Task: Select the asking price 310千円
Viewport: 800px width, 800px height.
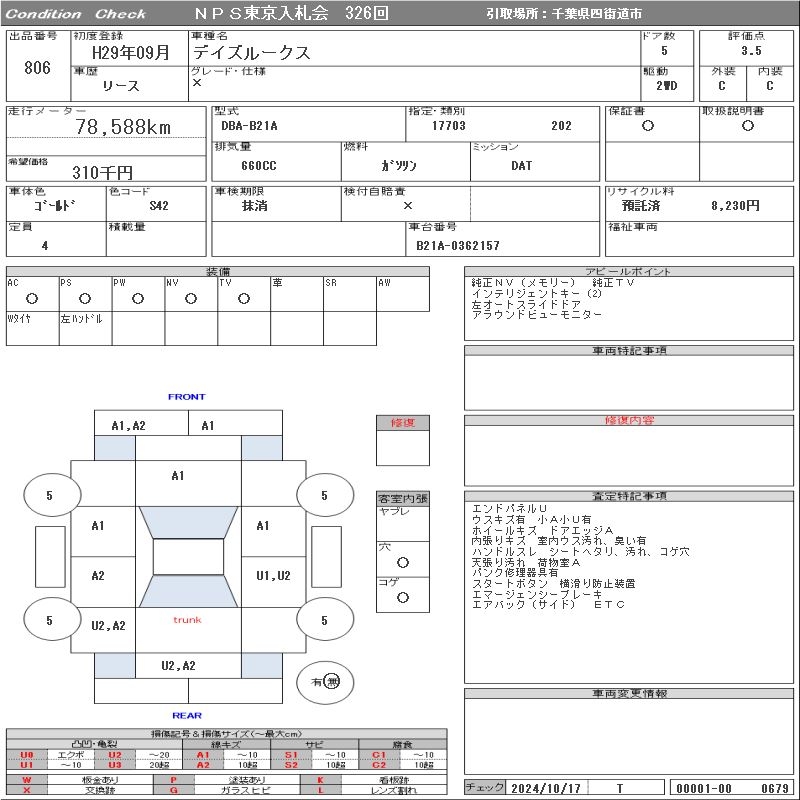Action: coord(102,172)
